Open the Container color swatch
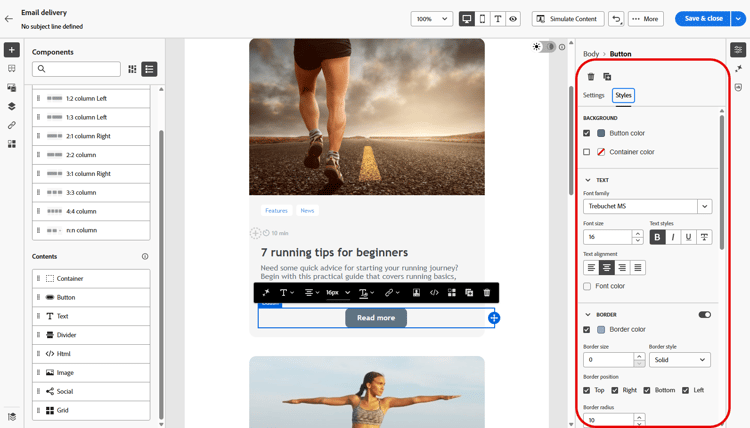 point(601,152)
